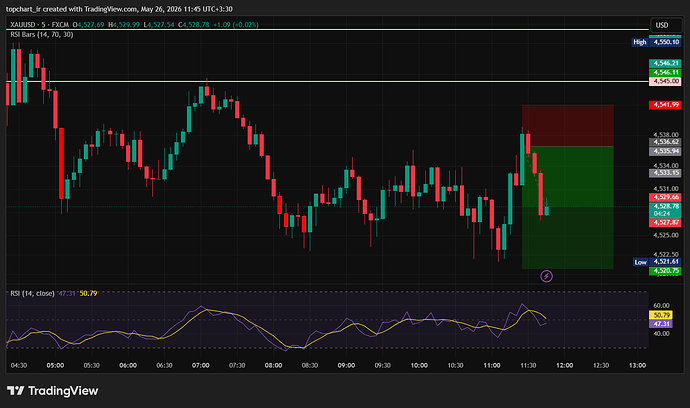Image resolution: width=690 pixels, height=408 pixels.
Task: Click the 4,546.11 green price label
Action: (x=665, y=72)
